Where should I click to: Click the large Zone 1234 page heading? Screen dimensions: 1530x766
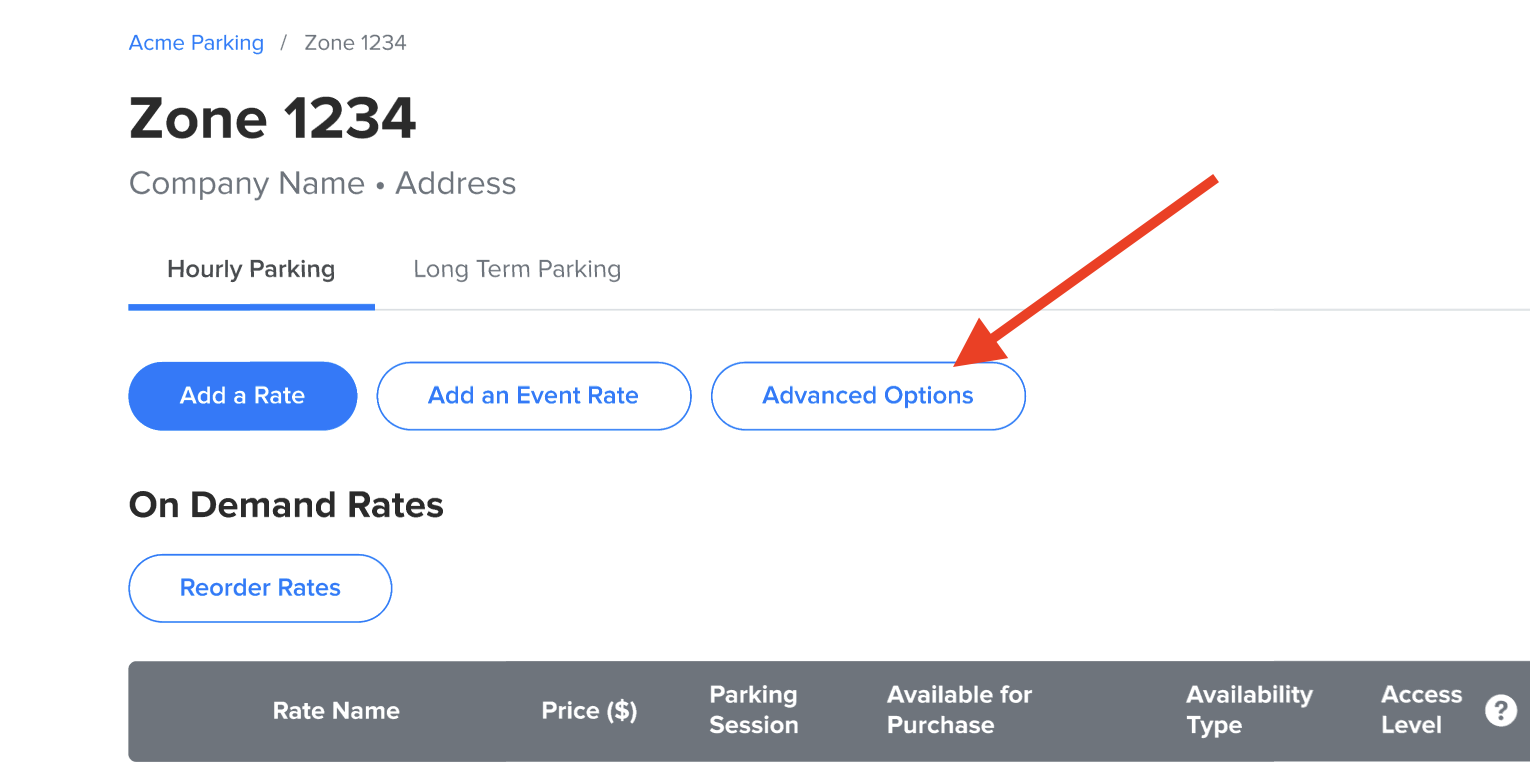[x=272, y=119]
